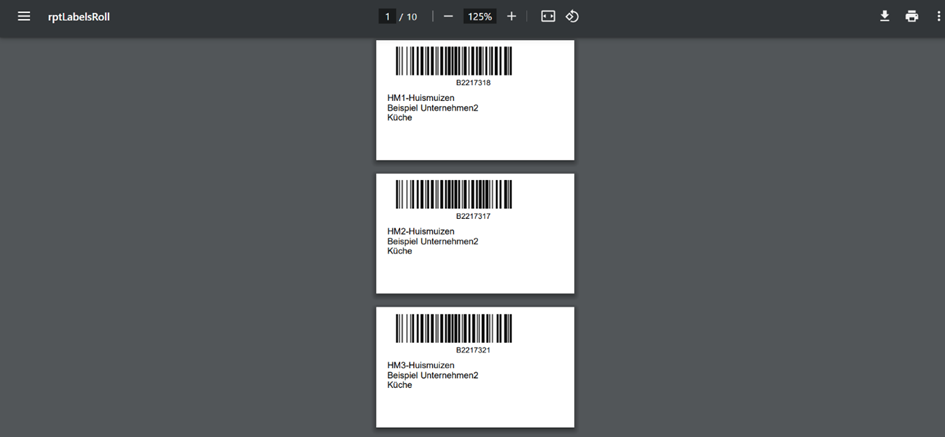Viewport: 945px width, 437px height.
Task: Click Beispiel Unternehmen2 on HM3 label
Action: click(x=433, y=376)
